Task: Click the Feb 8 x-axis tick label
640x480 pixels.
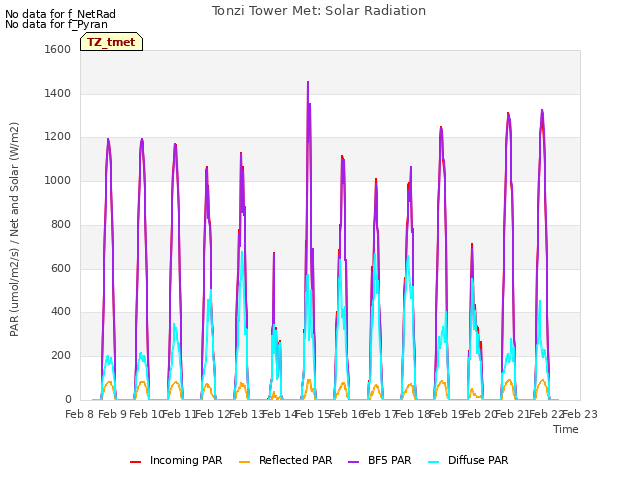Action: pos(80,414)
